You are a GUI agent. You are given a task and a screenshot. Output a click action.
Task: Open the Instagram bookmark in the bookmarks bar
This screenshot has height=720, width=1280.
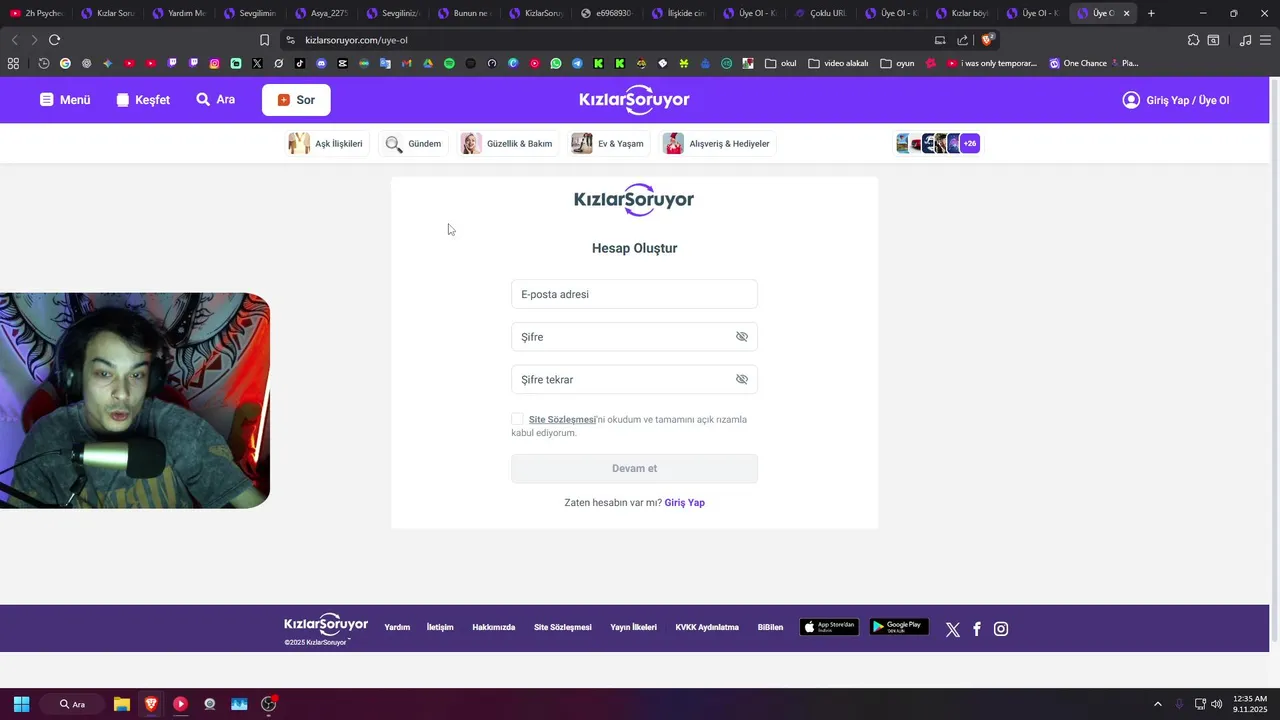(x=214, y=63)
